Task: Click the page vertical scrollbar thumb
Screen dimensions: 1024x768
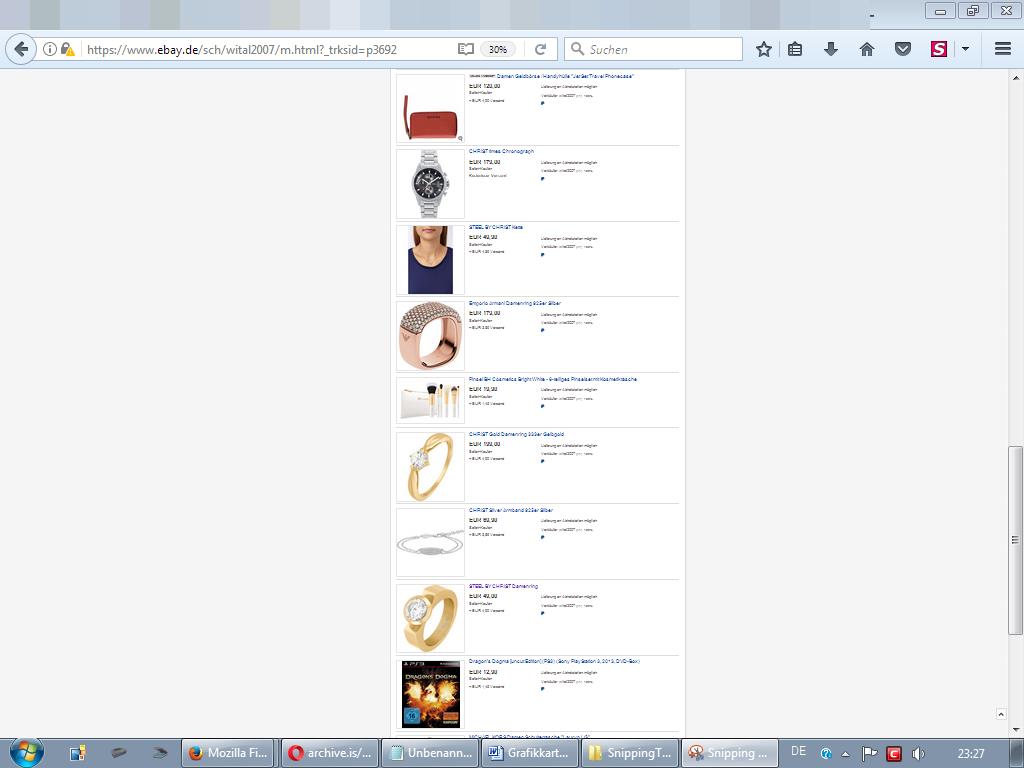Action: [1015, 540]
